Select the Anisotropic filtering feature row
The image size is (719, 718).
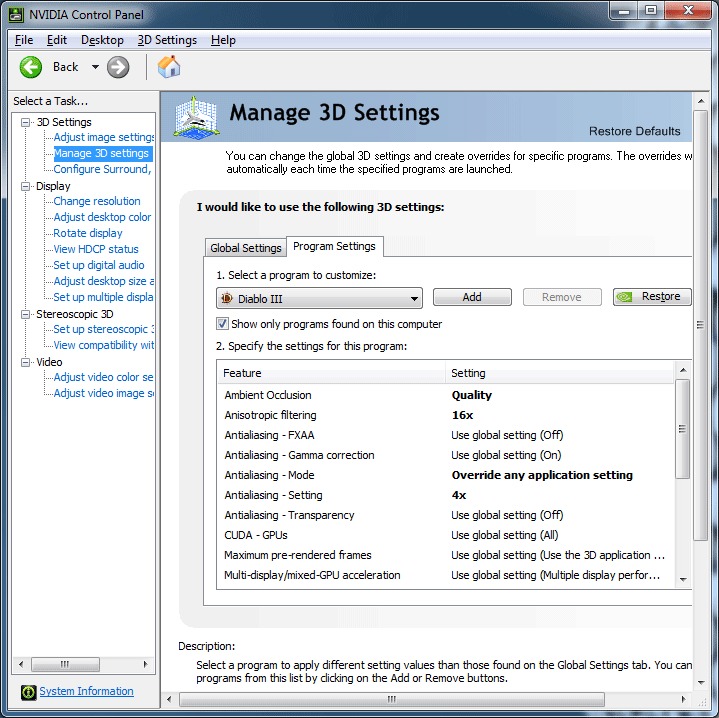point(446,415)
